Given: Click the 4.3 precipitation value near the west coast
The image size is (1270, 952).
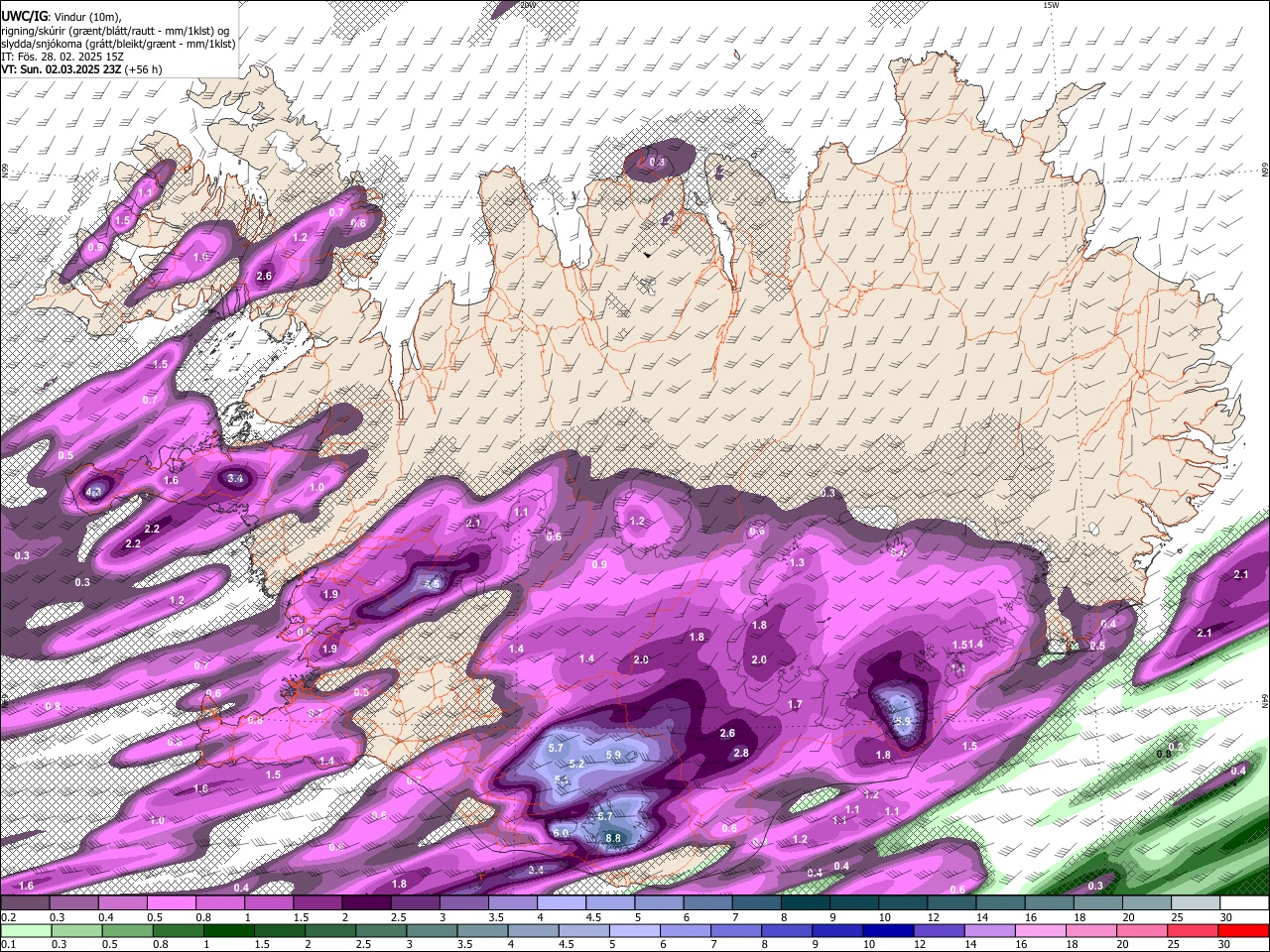Looking at the screenshot, I should (x=94, y=491).
